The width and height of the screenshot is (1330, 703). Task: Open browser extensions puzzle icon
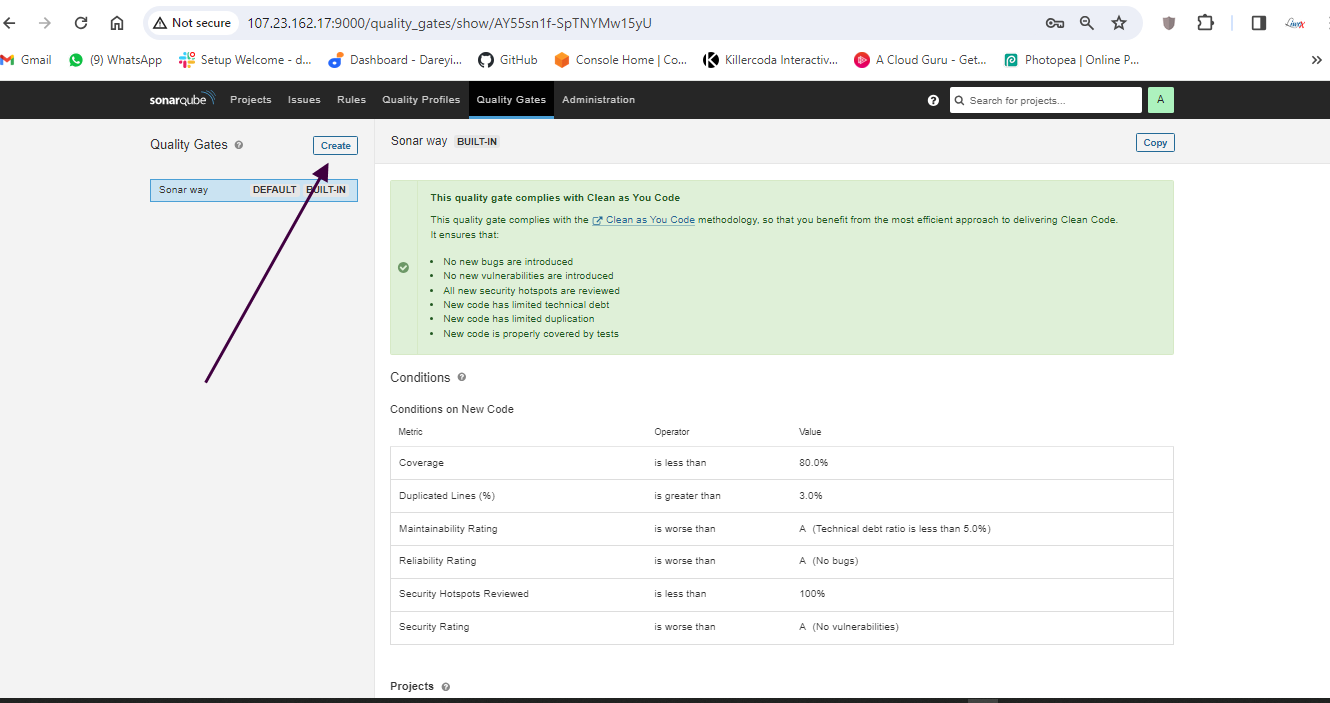click(x=1205, y=23)
